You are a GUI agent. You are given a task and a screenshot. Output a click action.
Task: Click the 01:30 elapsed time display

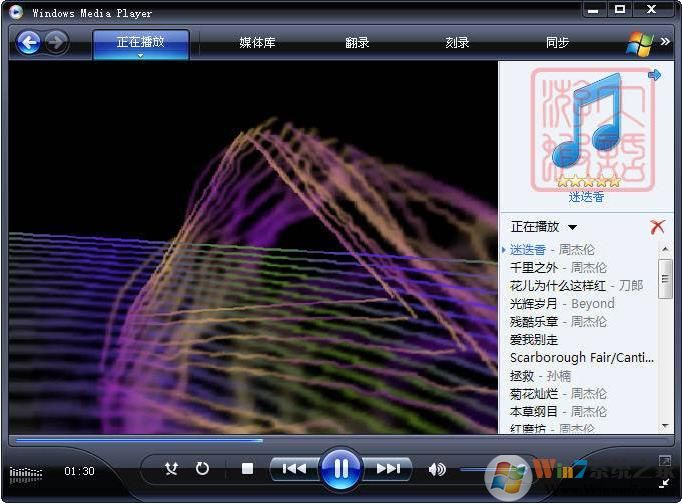coord(79,471)
